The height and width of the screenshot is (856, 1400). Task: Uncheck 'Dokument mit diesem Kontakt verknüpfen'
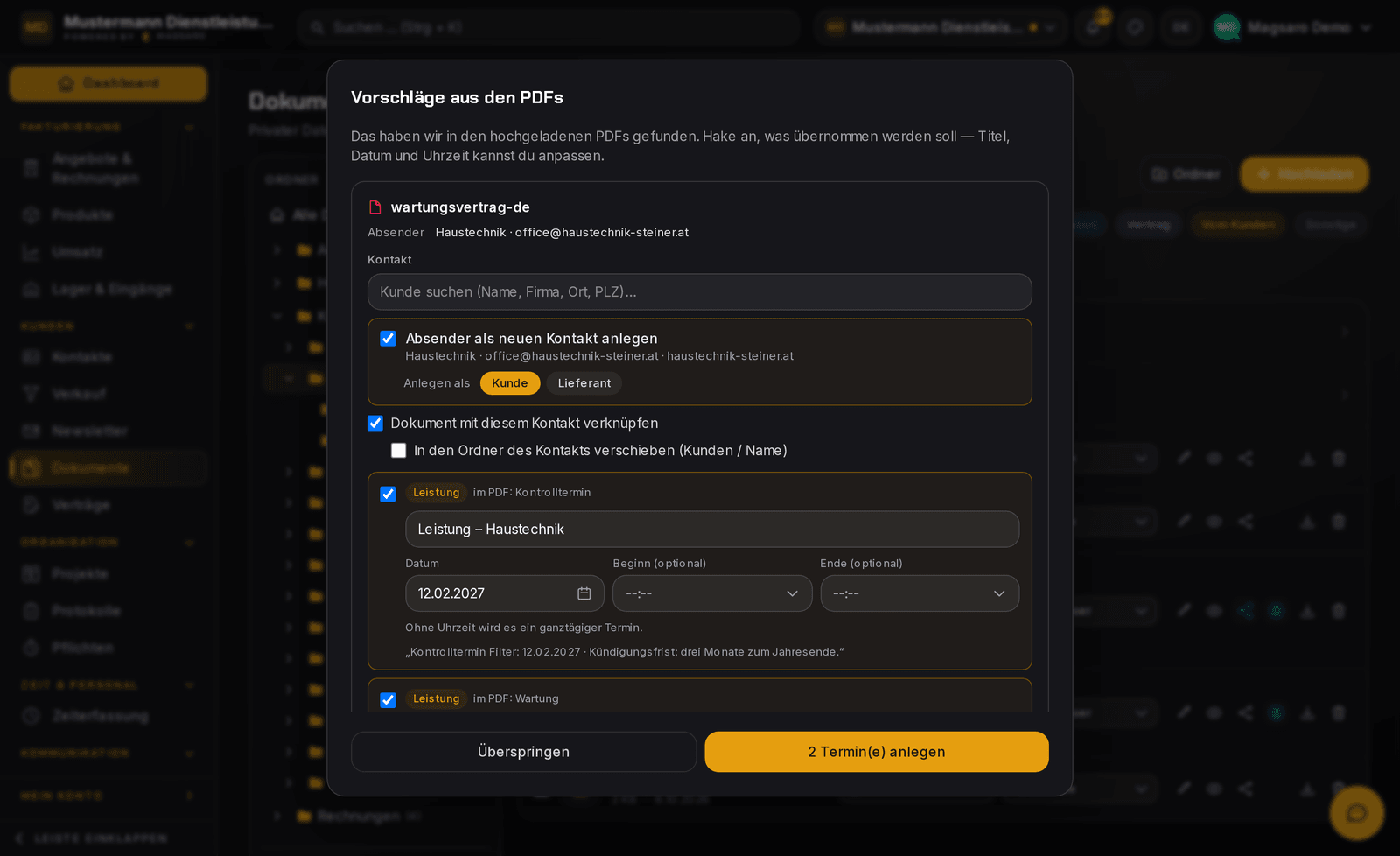tap(375, 423)
